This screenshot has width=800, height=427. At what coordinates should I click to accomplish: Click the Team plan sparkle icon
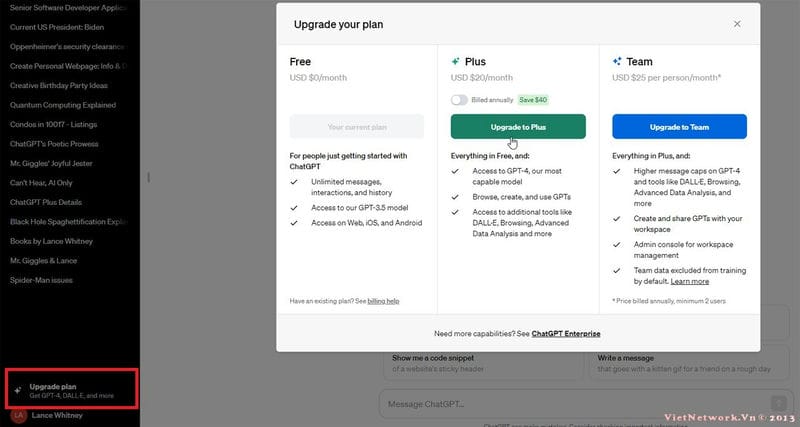click(617, 61)
